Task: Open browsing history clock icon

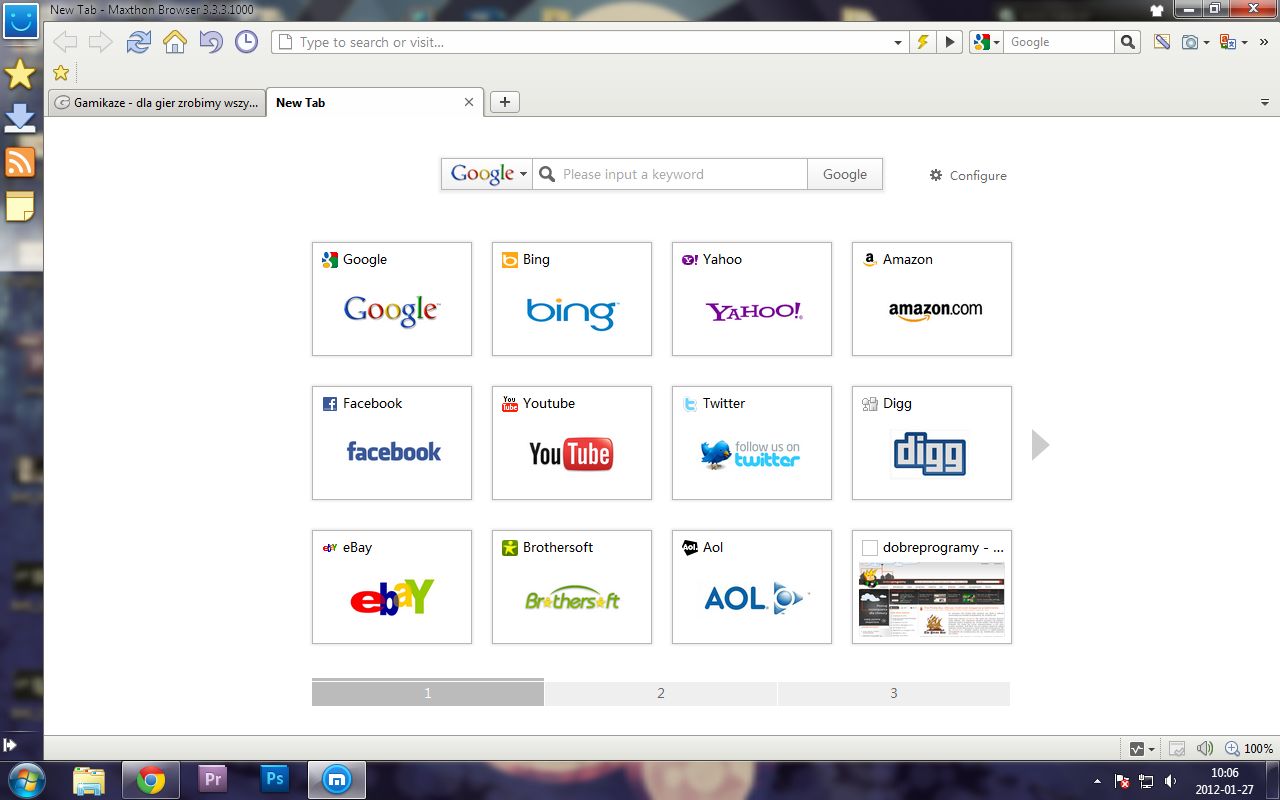Action: (246, 42)
